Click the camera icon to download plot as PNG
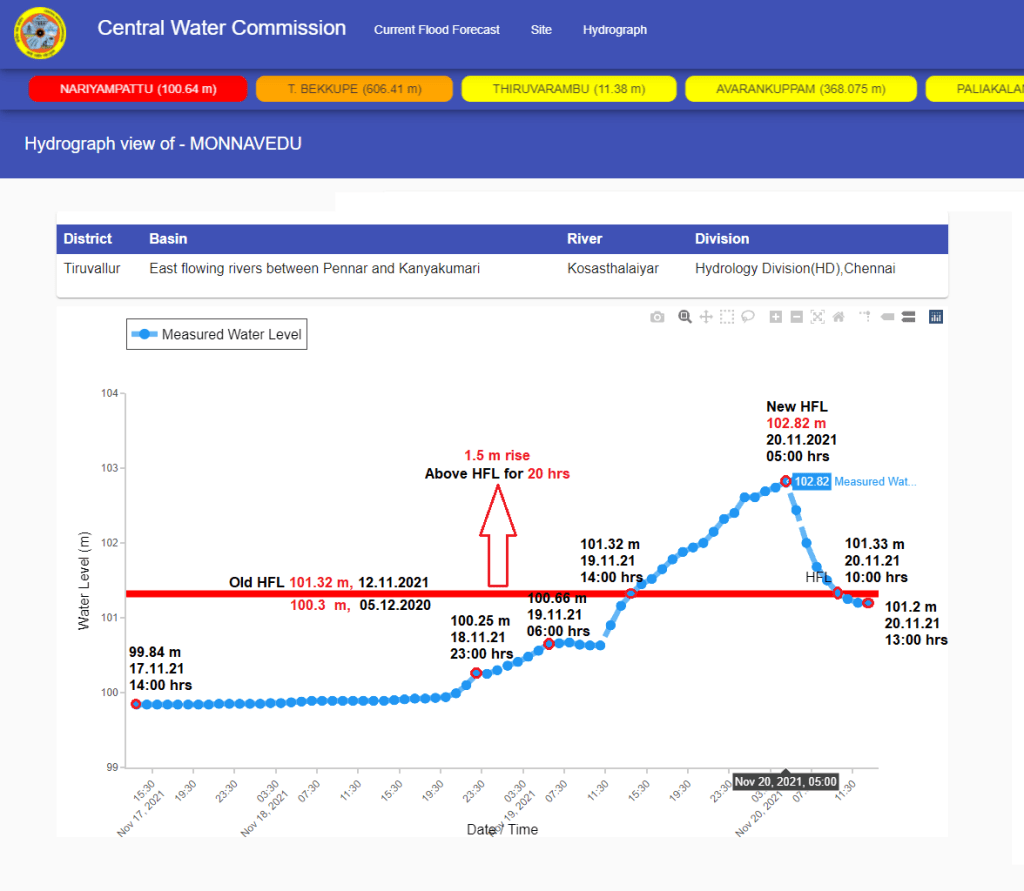This screenshot has width=1024, height=891. 657,317
